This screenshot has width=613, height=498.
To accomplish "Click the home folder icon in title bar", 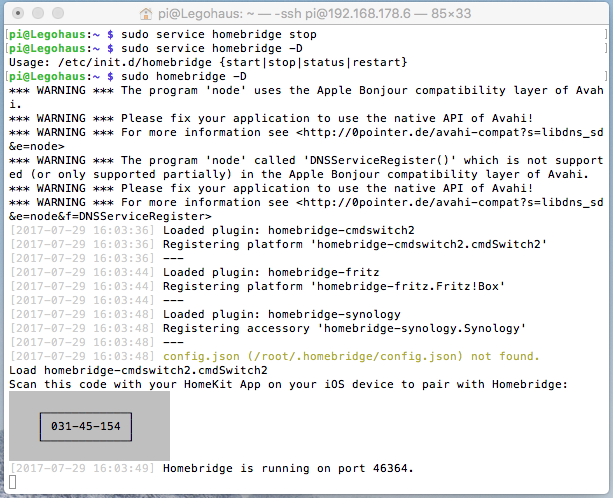I will pos(146,14).
